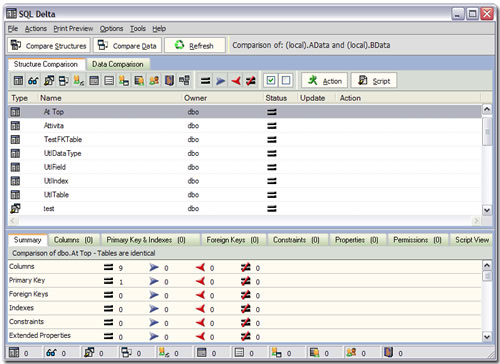Image resolution: width=500 pixels, height=364 pixels.
Task: Switch to the Script View tab
Action: coord(472,240)
